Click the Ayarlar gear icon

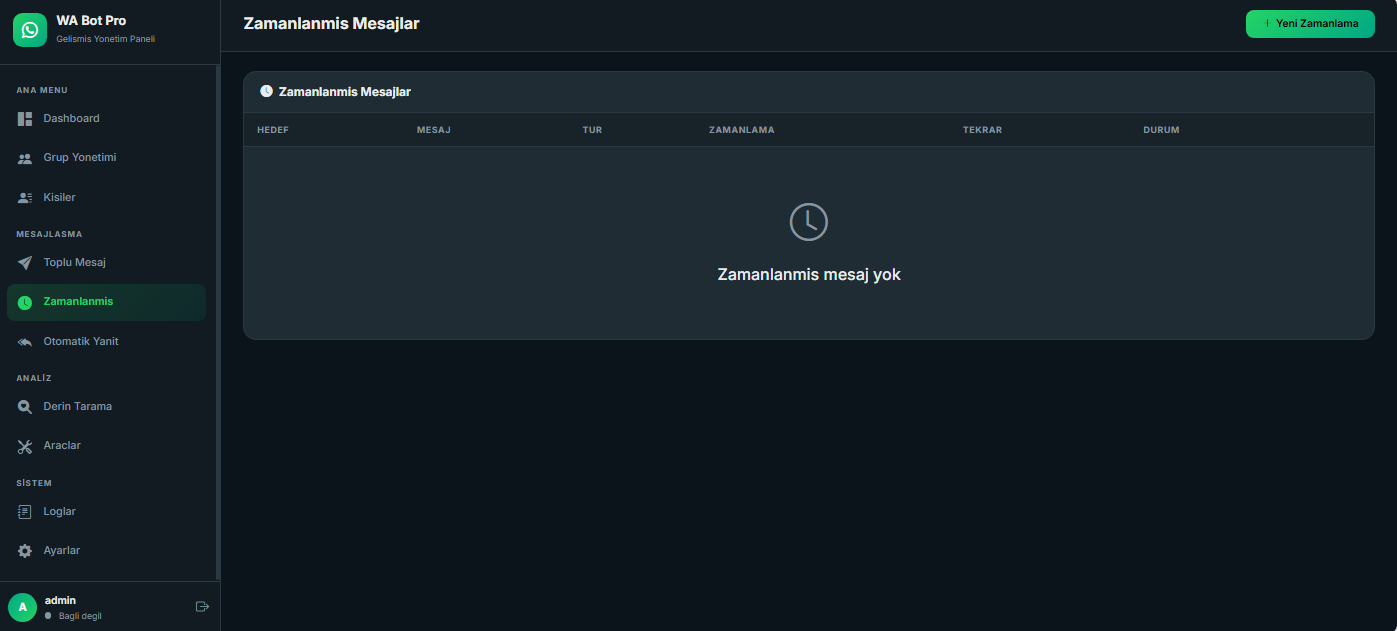[x=25, y=551]
